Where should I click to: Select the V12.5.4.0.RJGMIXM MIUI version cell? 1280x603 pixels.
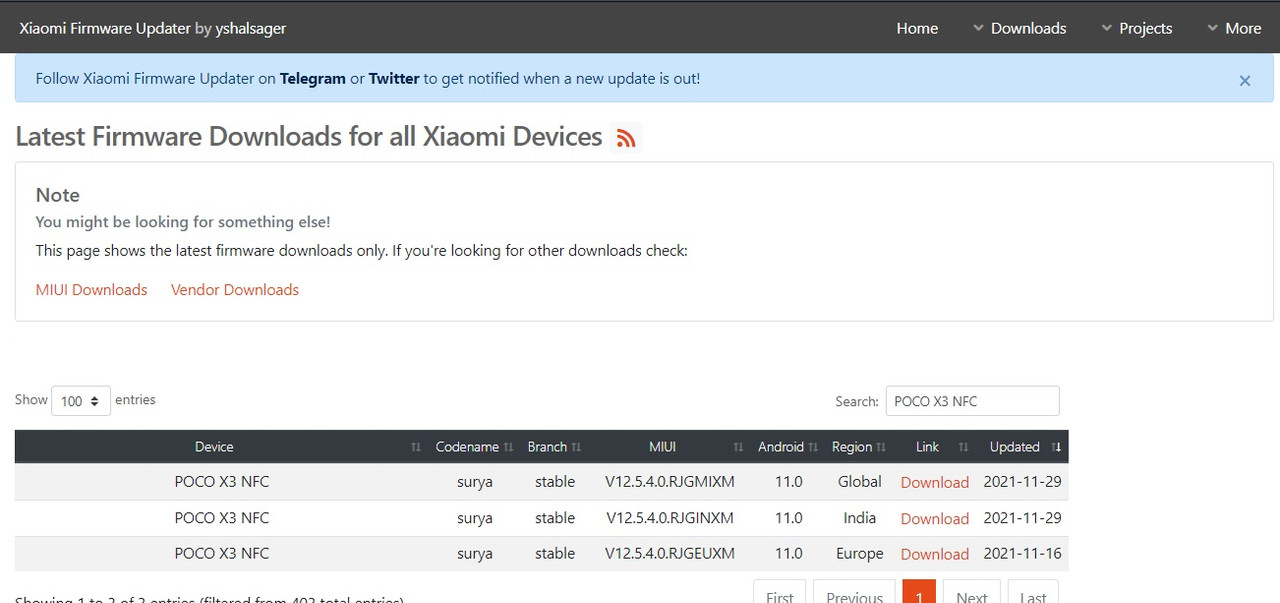pyautogui.click(x=670, y=482)
